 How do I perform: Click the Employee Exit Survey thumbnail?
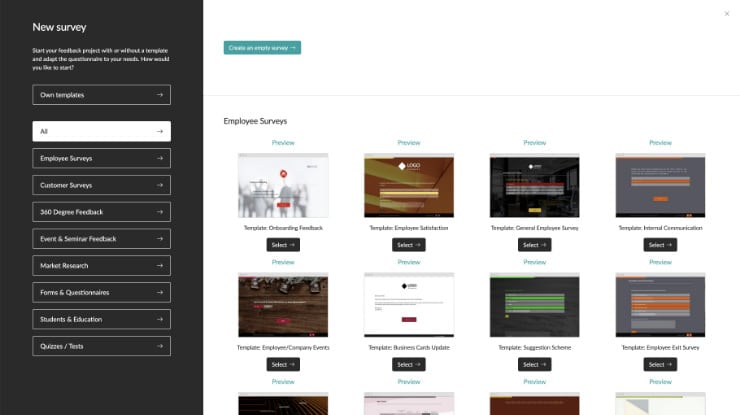pyautogui.click(x=660, y=305)
